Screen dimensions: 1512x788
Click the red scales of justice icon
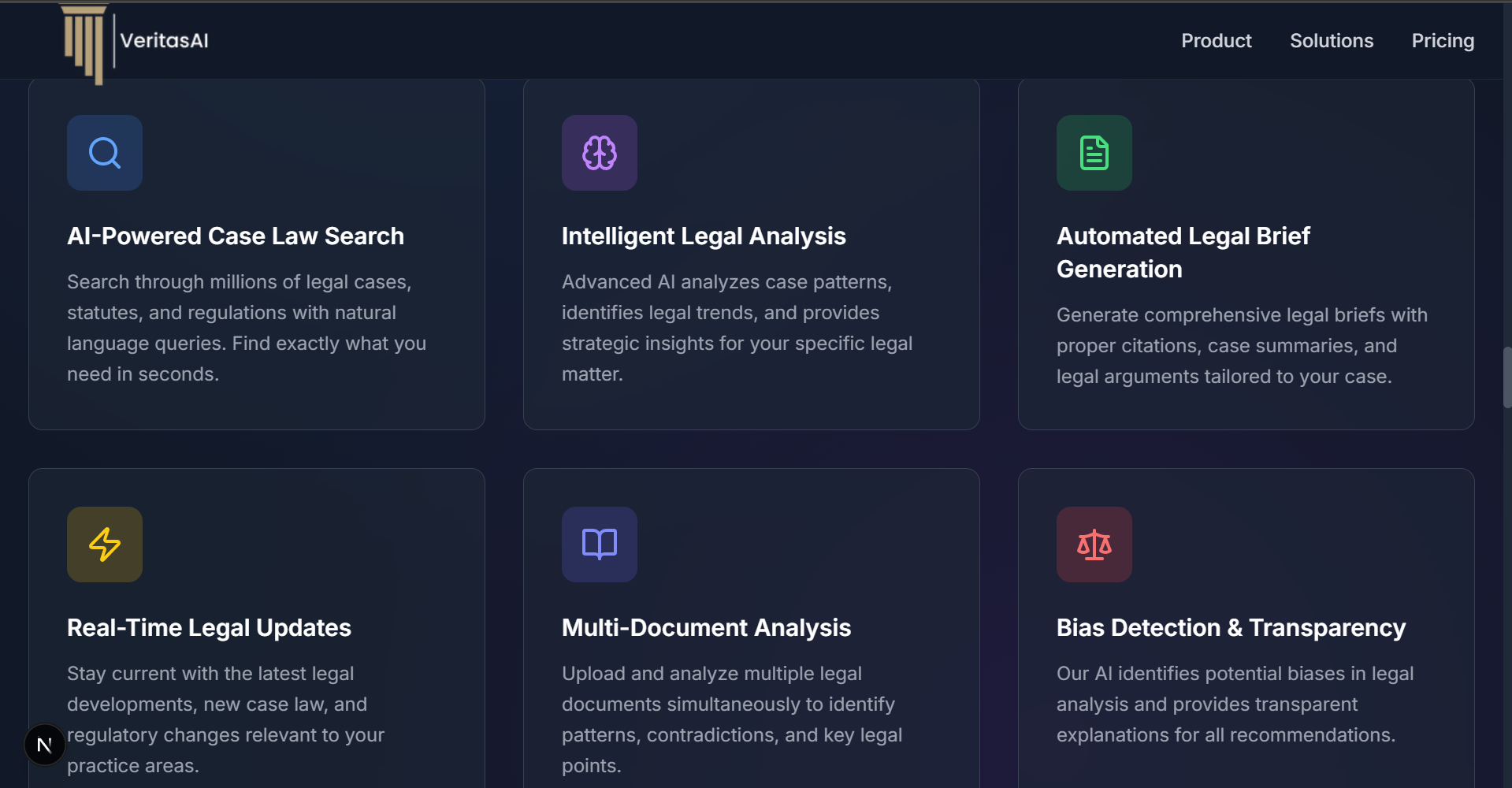click(x=1094, y=545)
